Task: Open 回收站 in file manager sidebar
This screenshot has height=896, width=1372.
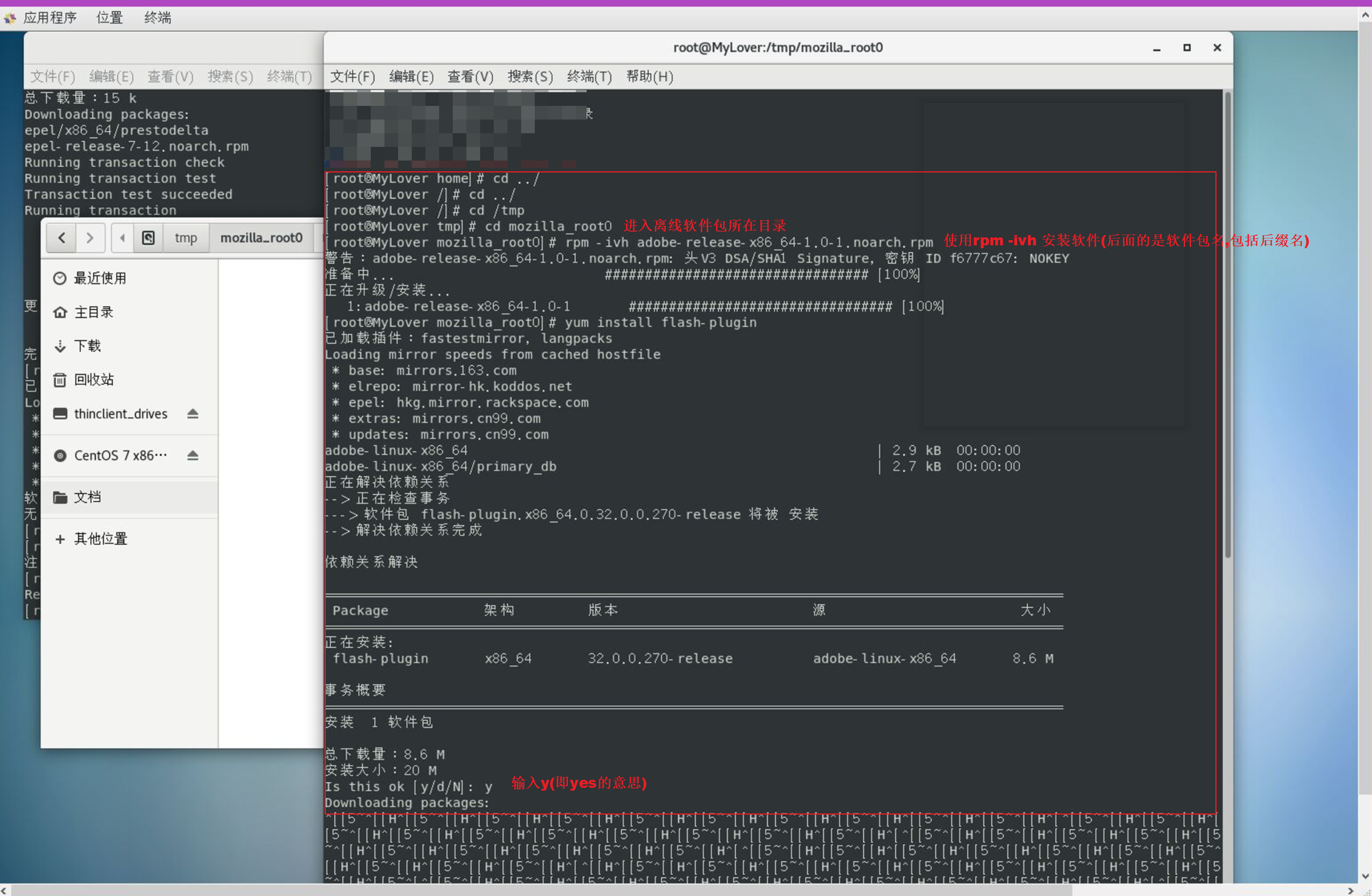Action: (130, 380)
